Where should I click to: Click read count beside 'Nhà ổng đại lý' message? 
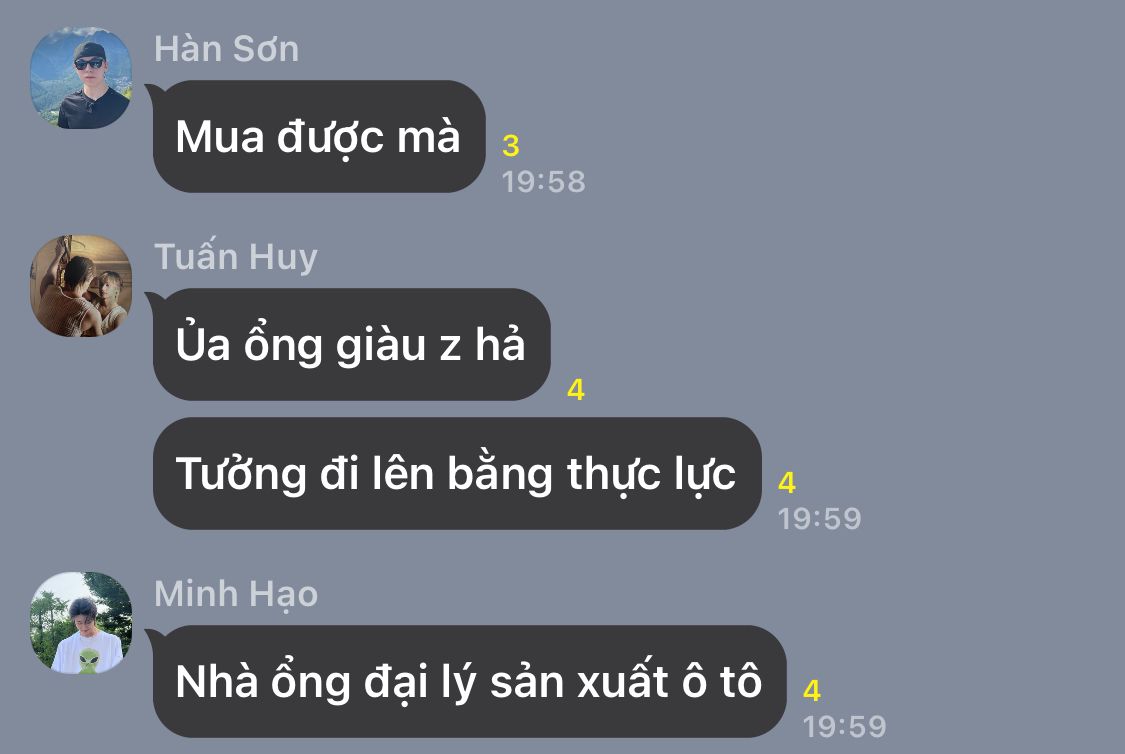click(x=812, y=690)
